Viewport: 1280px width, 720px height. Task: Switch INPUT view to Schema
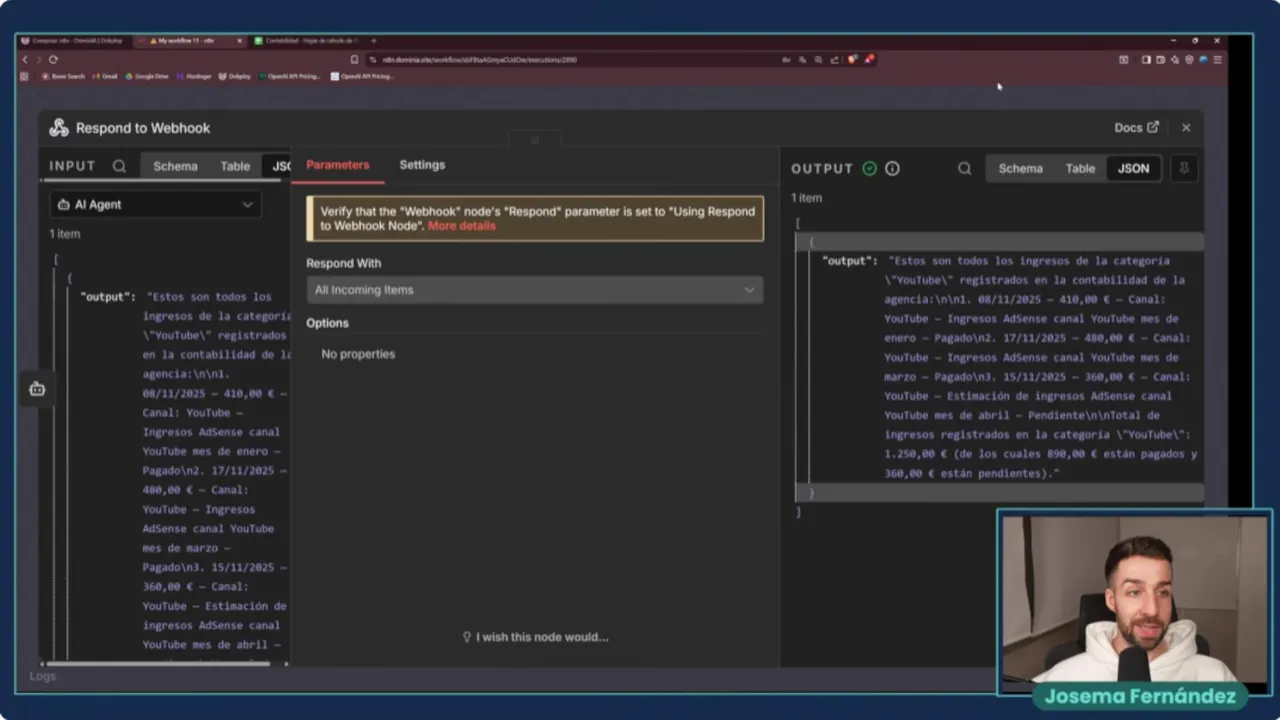pyautogui.click(x=175, y=166)
